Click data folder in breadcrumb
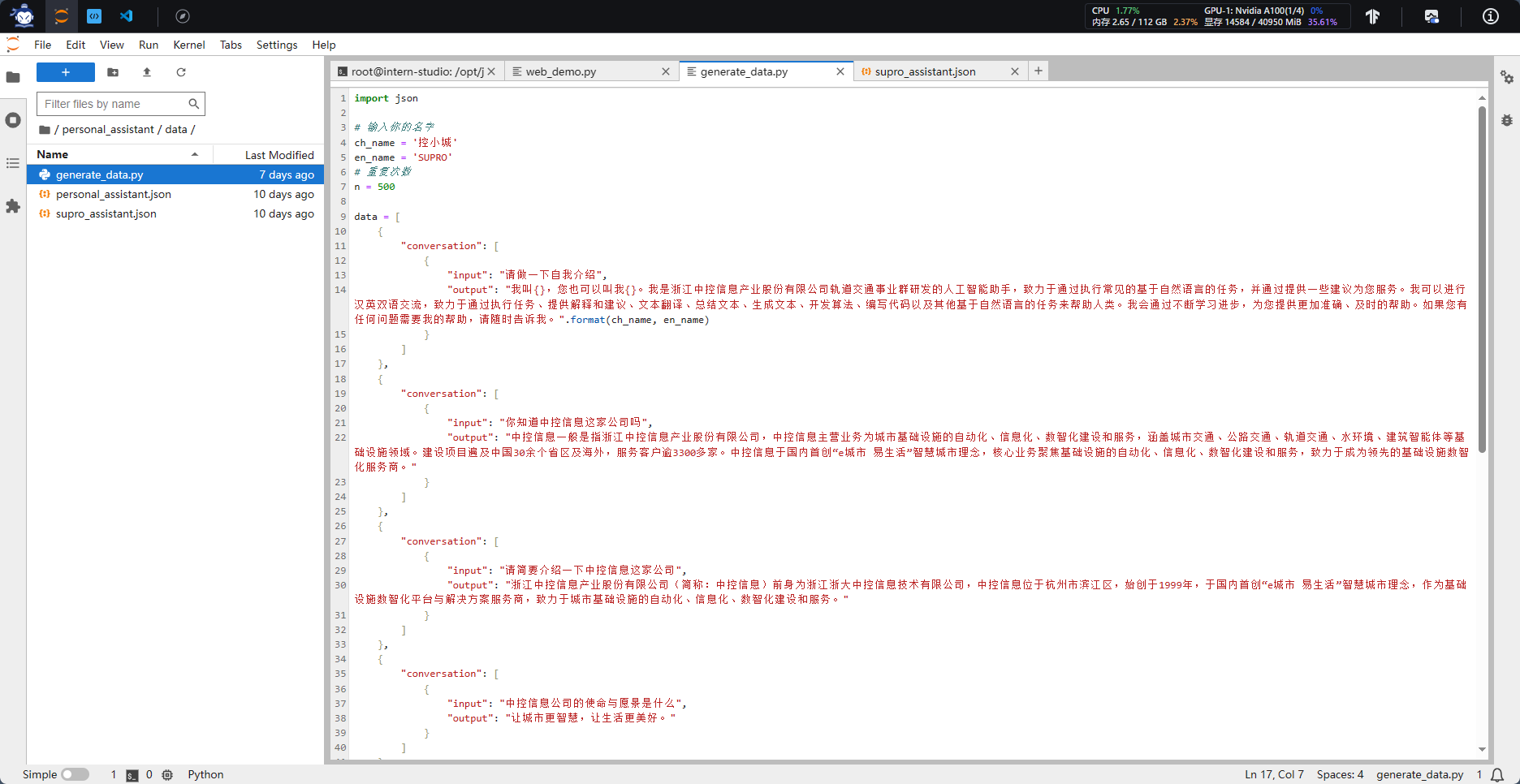The height and width of the screenshot is (784, 1520). [x=176, y=130]
